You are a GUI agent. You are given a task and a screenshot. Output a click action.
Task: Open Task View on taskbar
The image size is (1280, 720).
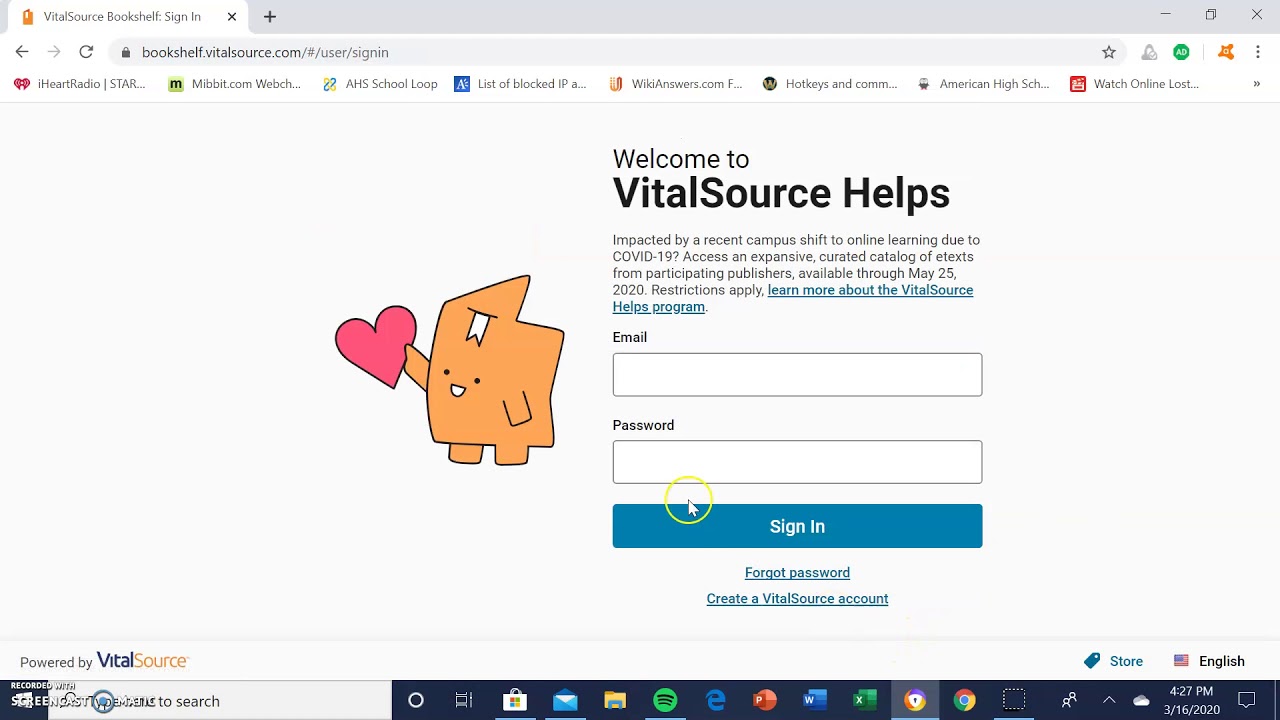464,701
